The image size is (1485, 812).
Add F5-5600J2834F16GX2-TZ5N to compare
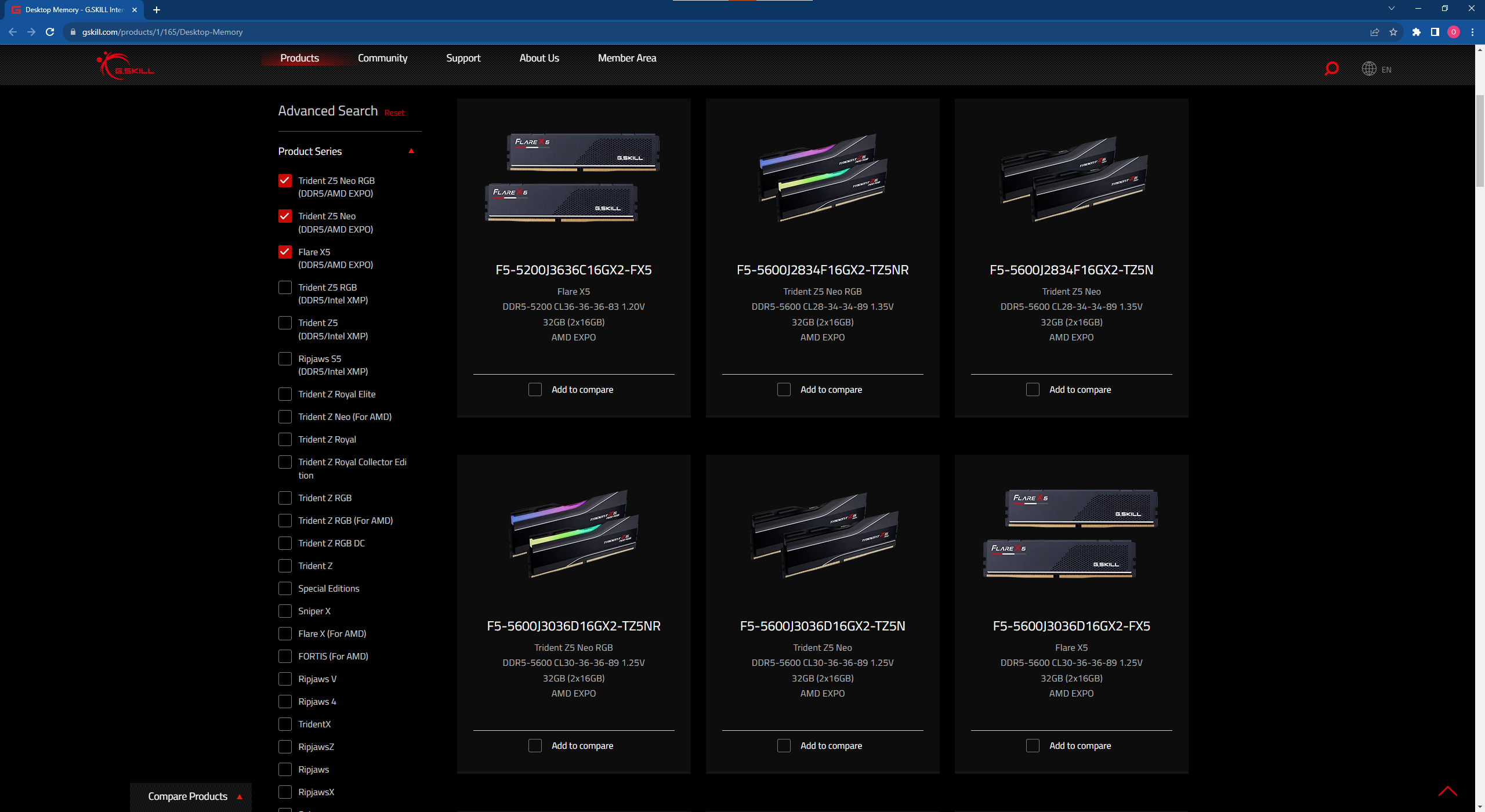point(1033,390)
